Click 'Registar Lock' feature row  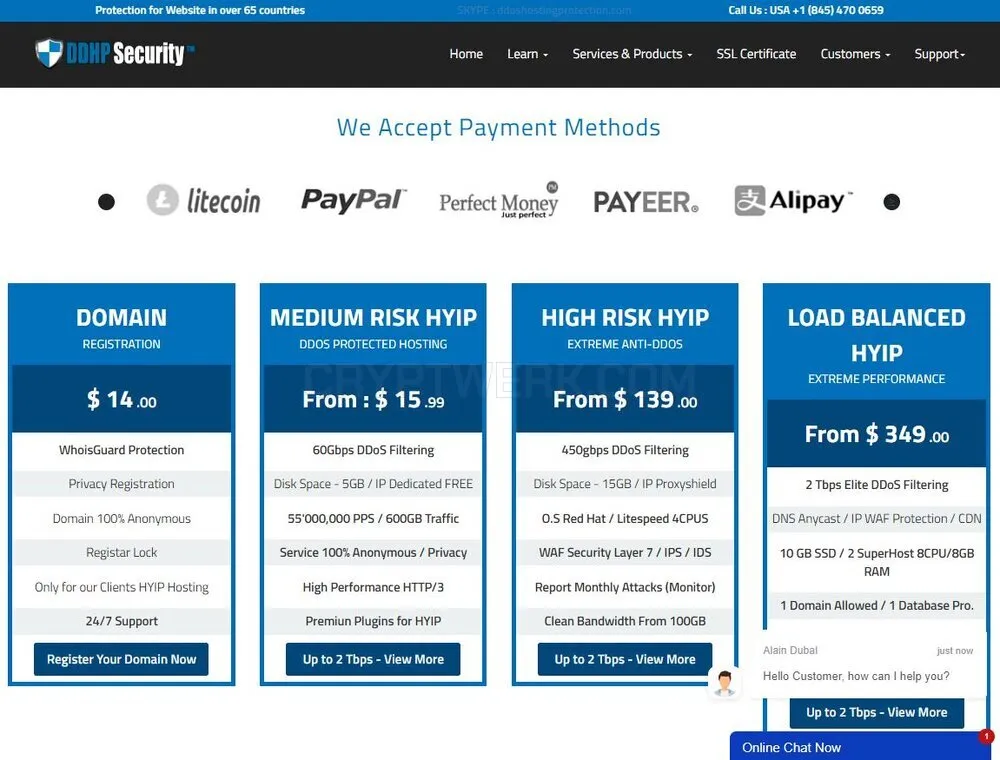pos(121,553)
